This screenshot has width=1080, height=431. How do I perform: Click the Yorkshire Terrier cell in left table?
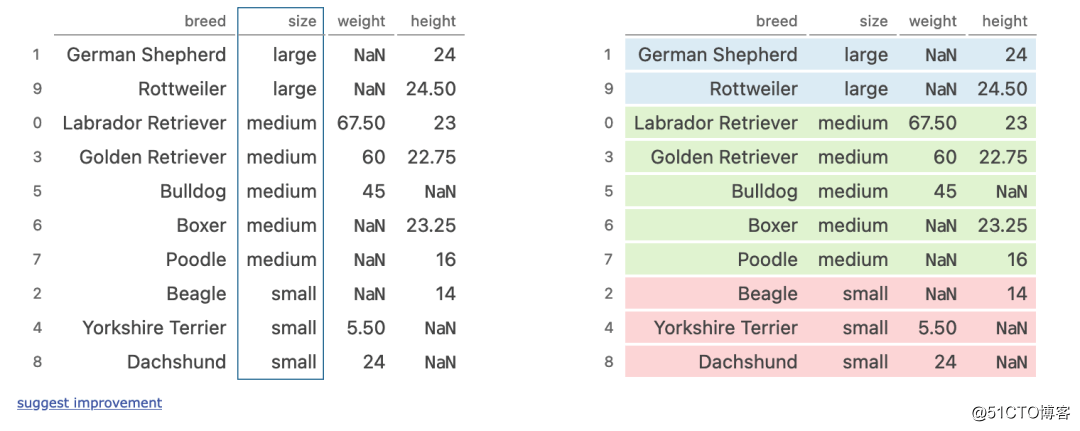pos(154,328)
